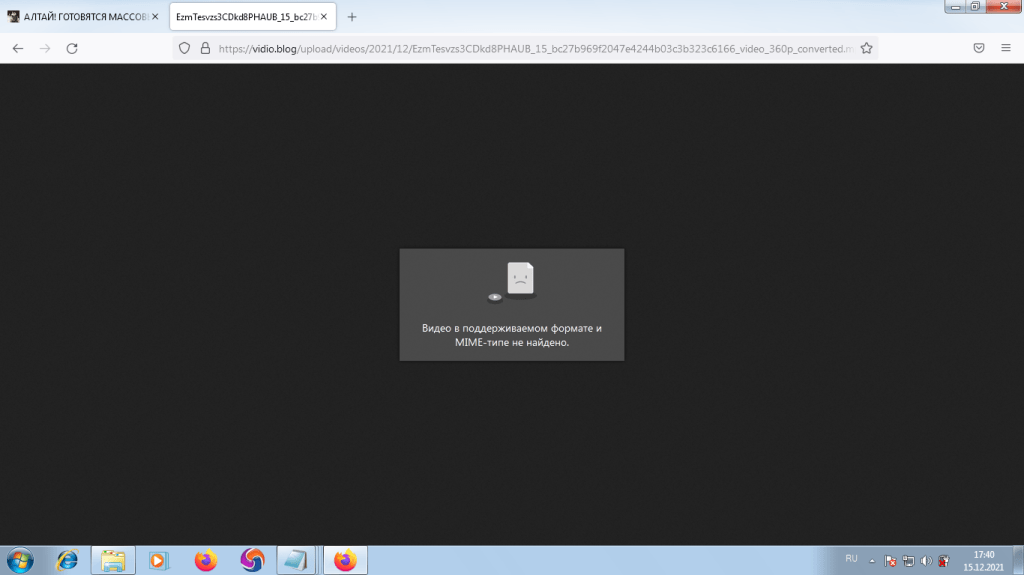Viewport: 1024px width, 575px height.
Task: Open the RU input language selector
Action: tap(852, 558)
